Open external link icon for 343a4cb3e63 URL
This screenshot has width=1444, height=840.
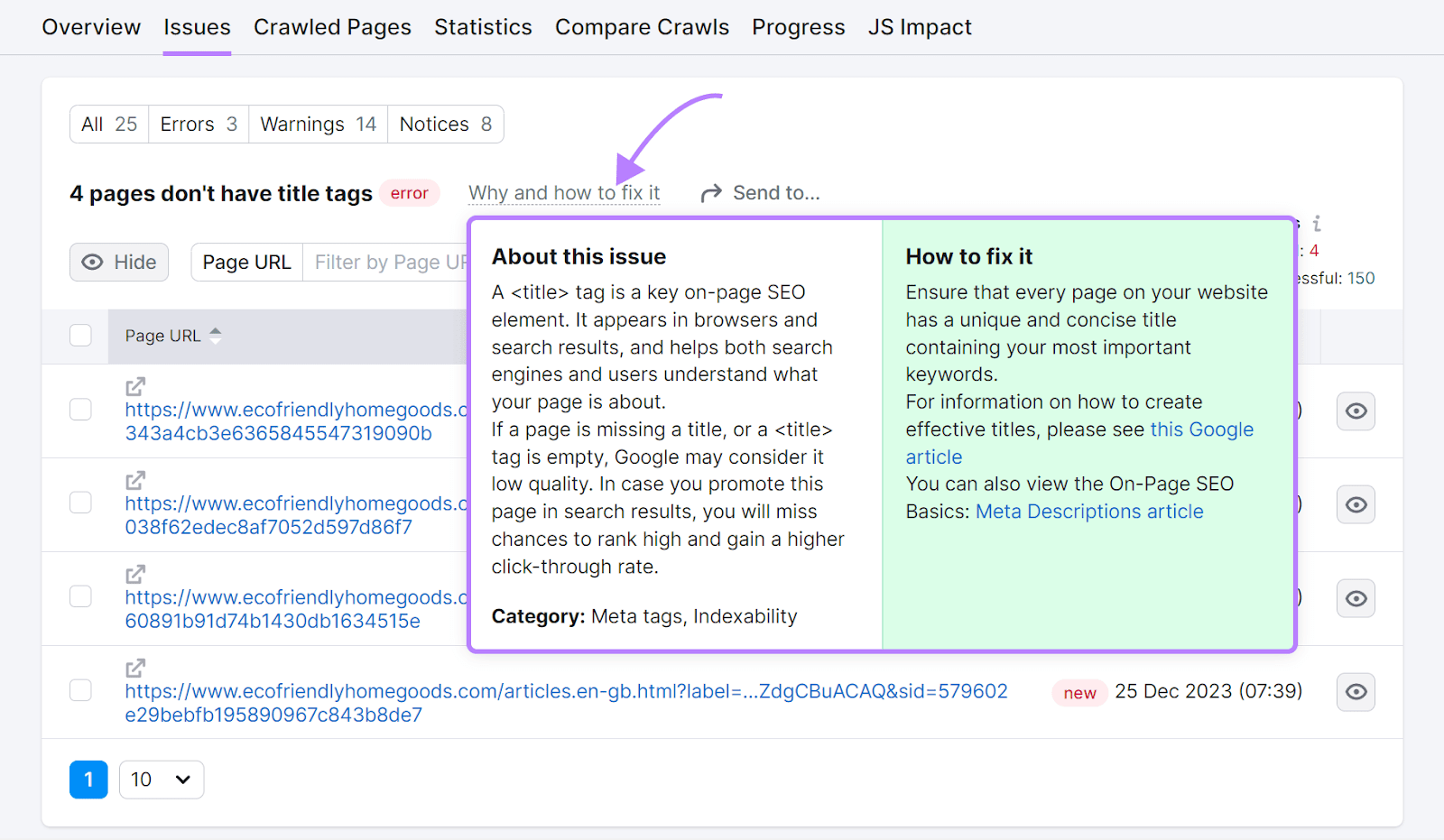point(135,387)
